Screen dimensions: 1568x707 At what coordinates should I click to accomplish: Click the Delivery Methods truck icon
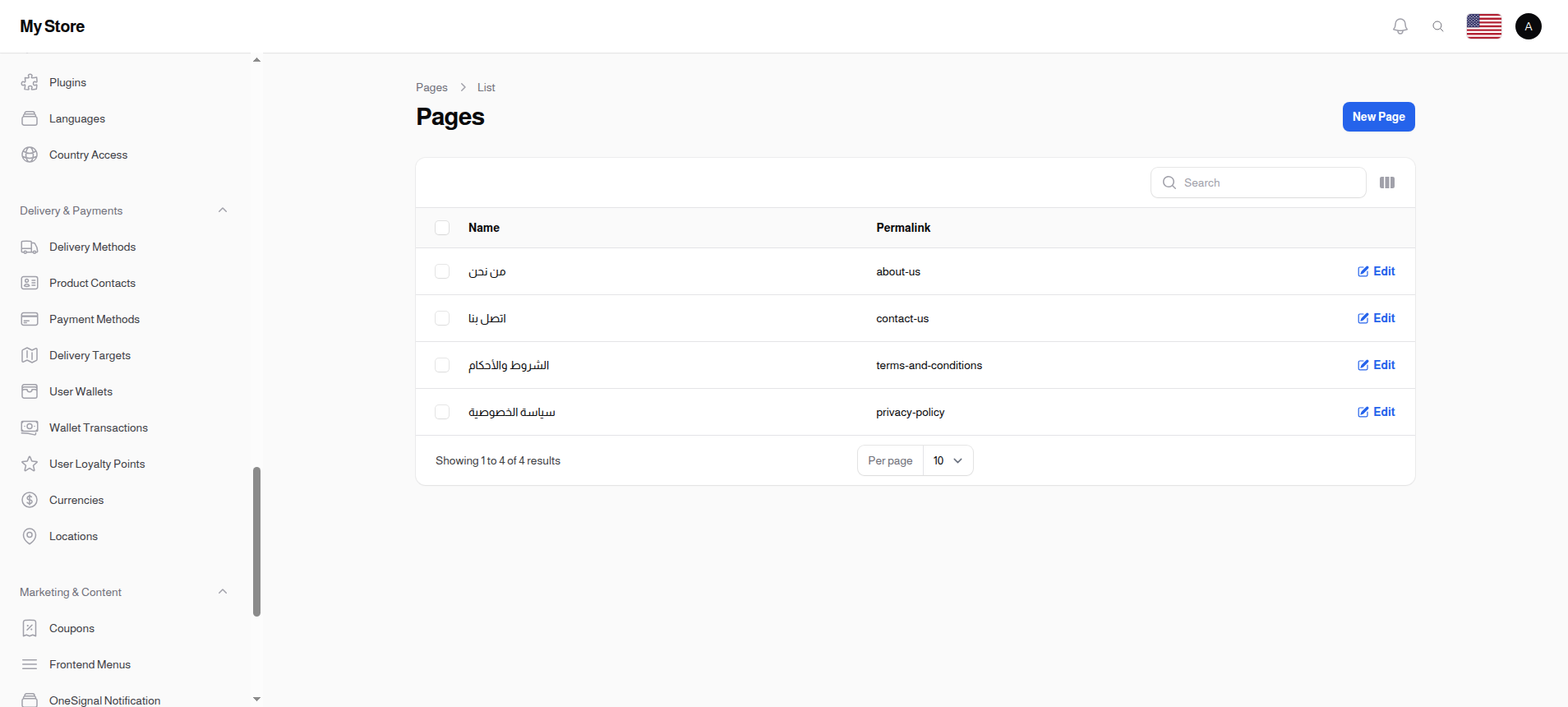pos(30,247)
